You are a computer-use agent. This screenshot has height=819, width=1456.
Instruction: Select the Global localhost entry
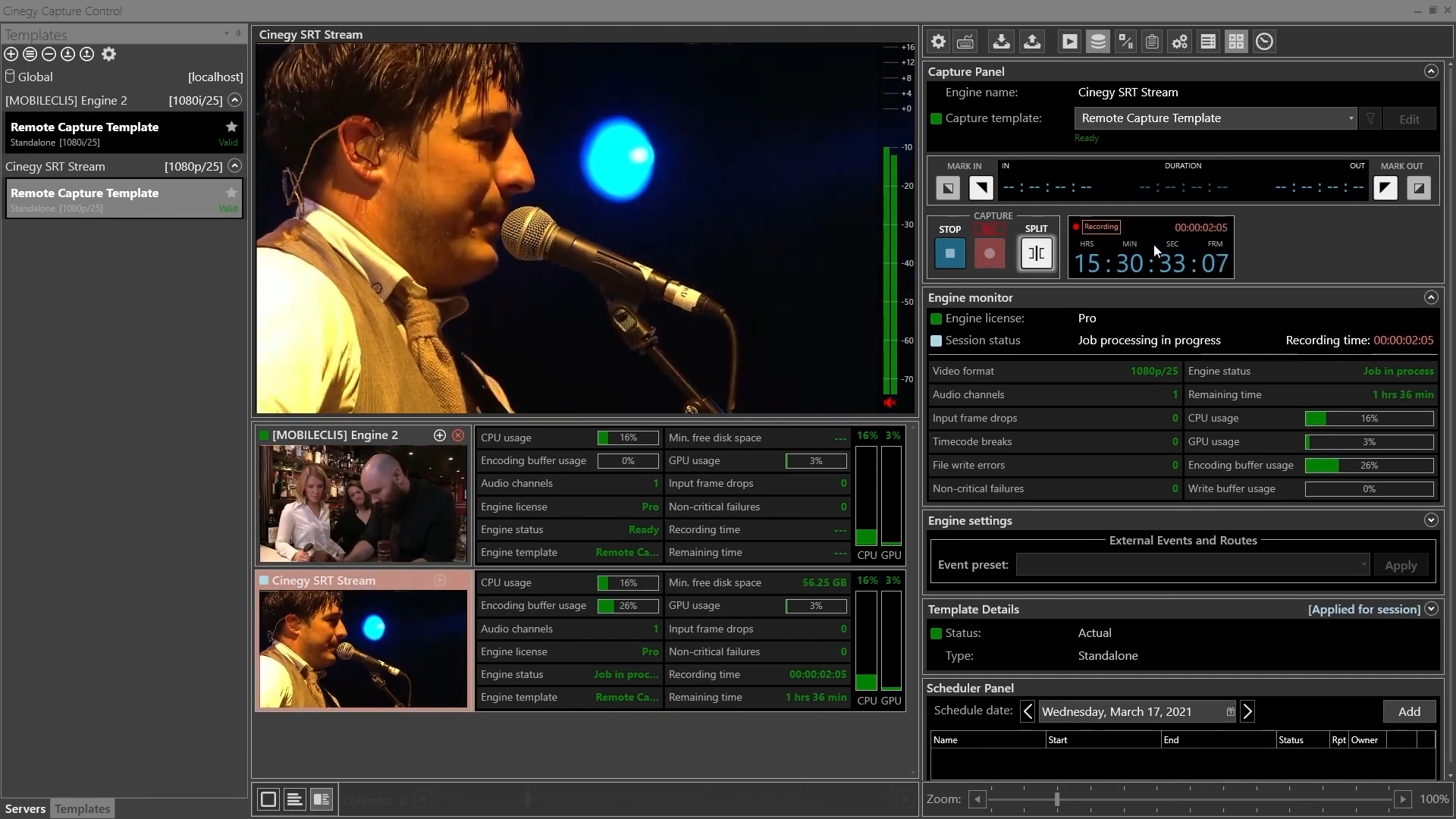124,77
